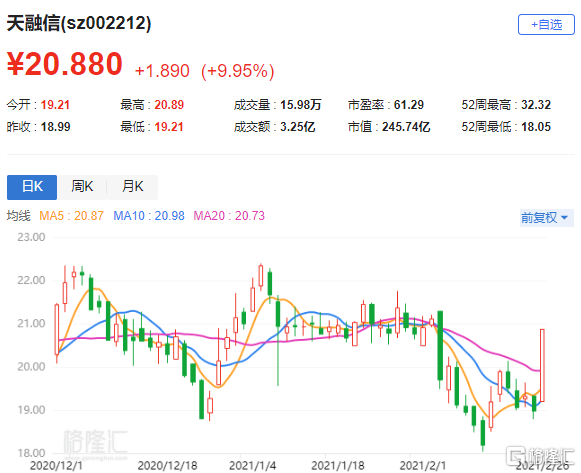The image size is (581, 473).
Task: Click the 2020/12/1 date axis label
Action: tap(56, 466)
